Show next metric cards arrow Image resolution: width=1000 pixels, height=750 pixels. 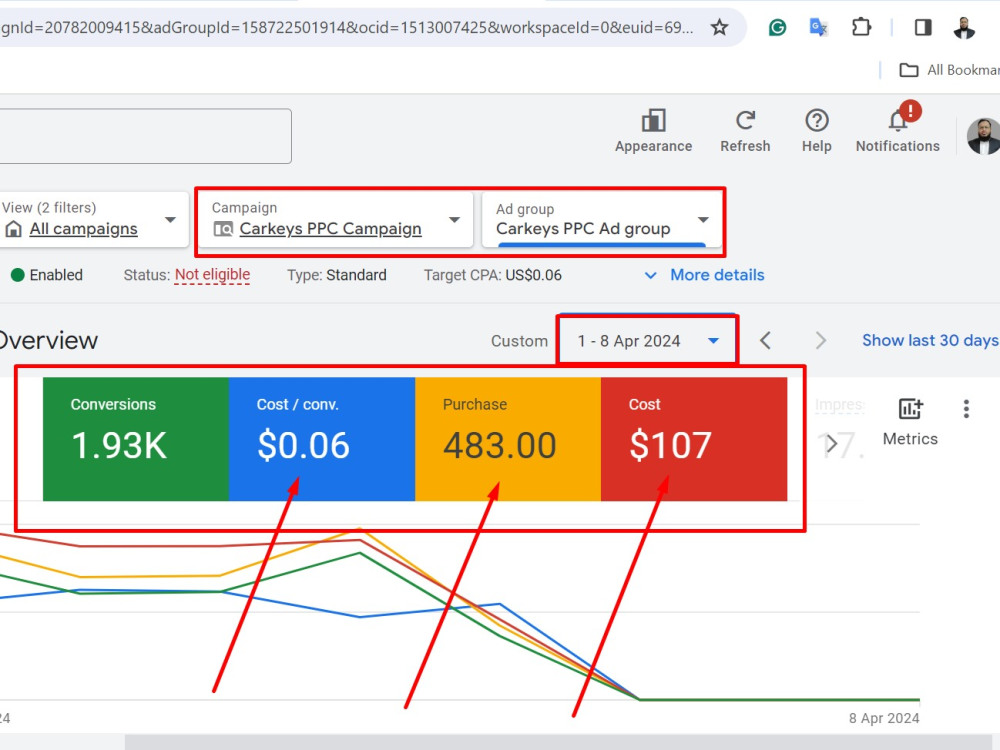830,443
